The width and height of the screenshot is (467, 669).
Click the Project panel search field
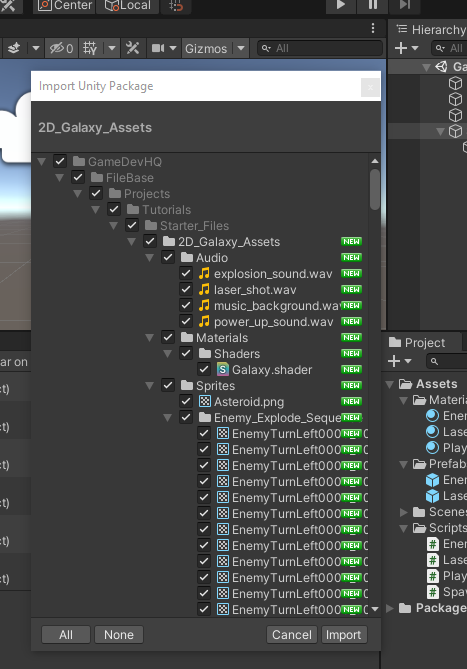(447, 361)
